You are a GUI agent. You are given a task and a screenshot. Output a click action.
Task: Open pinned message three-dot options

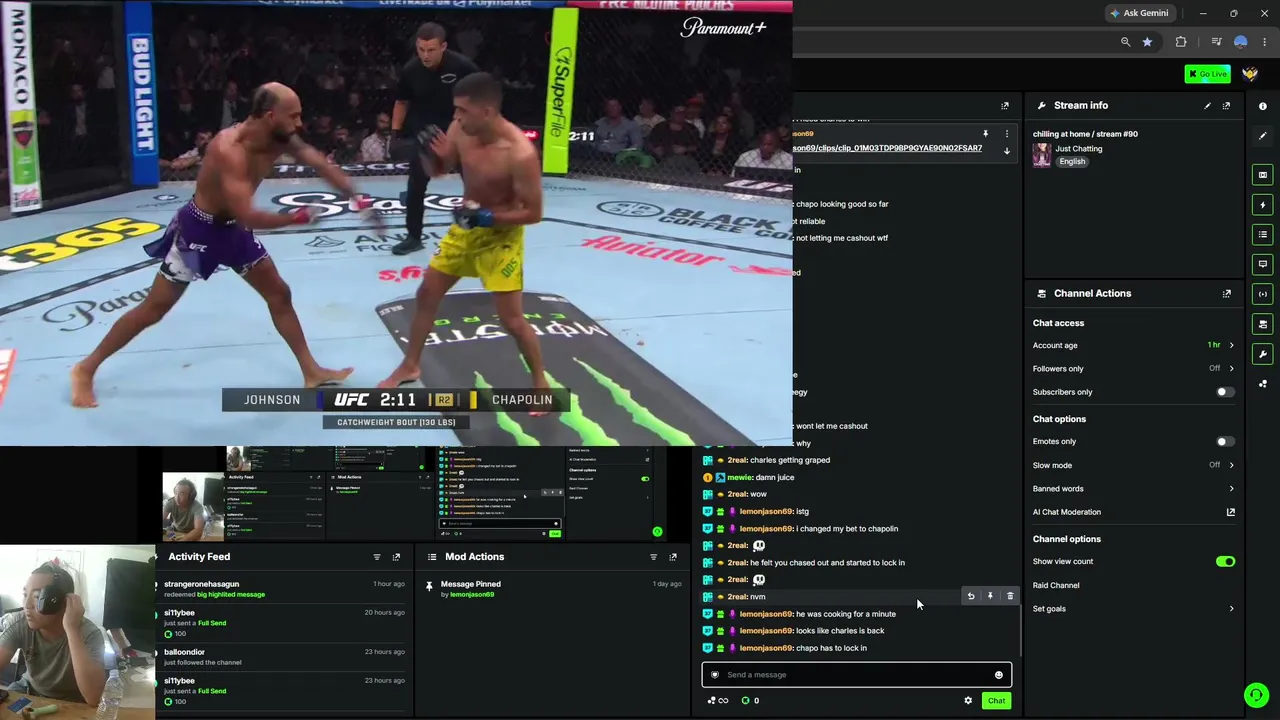(x=1007, y=134)
